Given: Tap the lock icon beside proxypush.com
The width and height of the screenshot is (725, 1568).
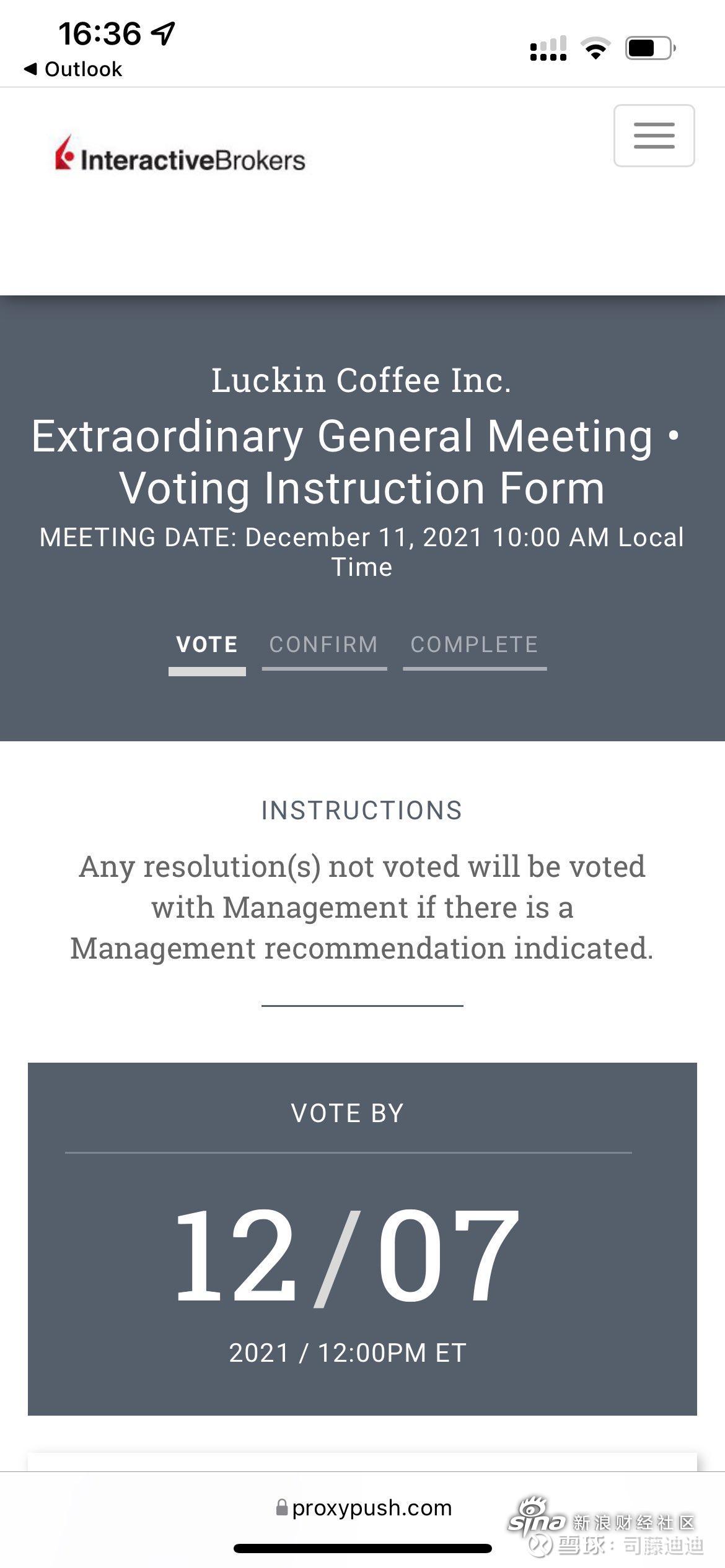Looking at the screenshot, I should point(282,1507).
